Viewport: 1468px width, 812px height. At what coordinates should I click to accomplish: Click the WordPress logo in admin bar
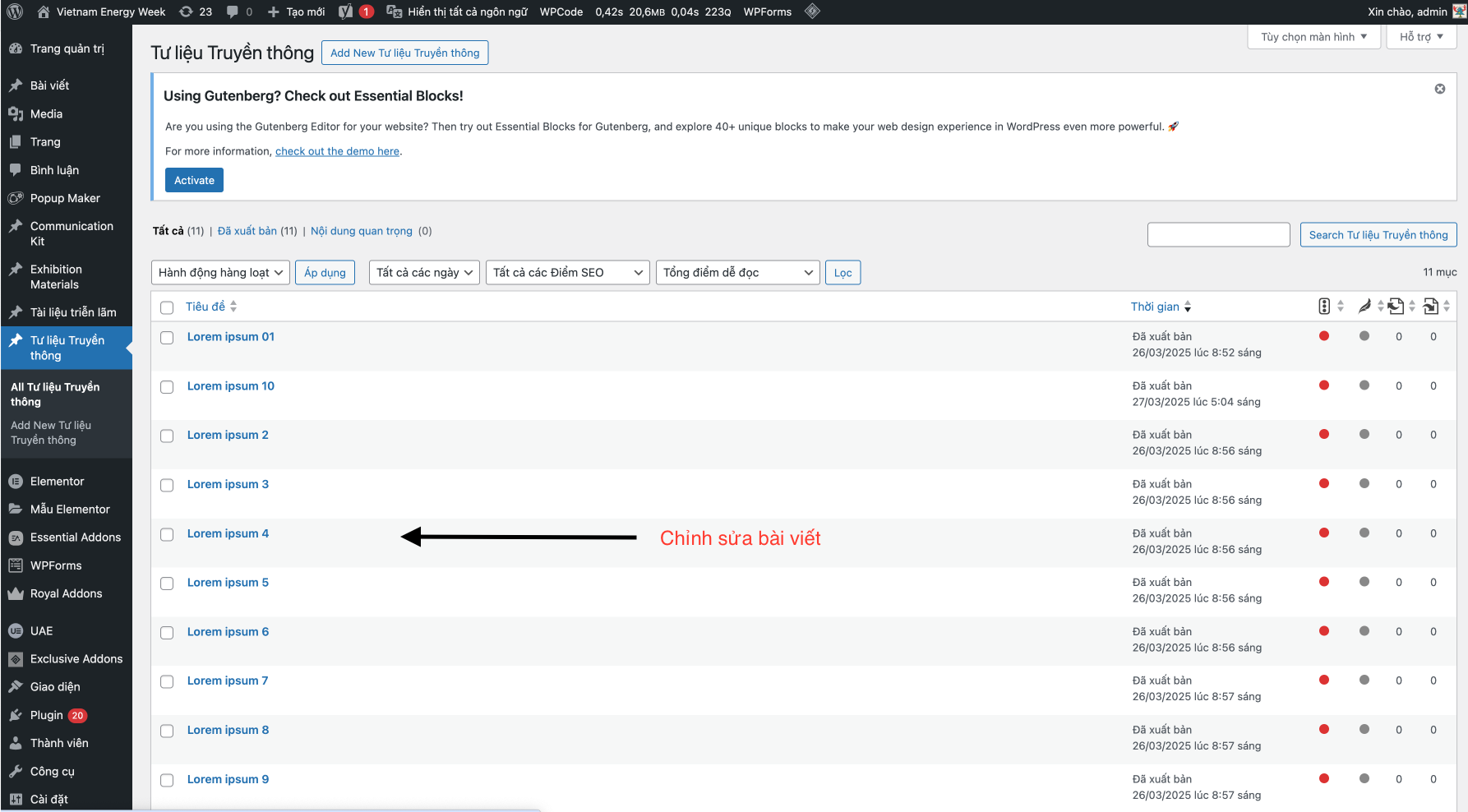[x=15, y=12]
